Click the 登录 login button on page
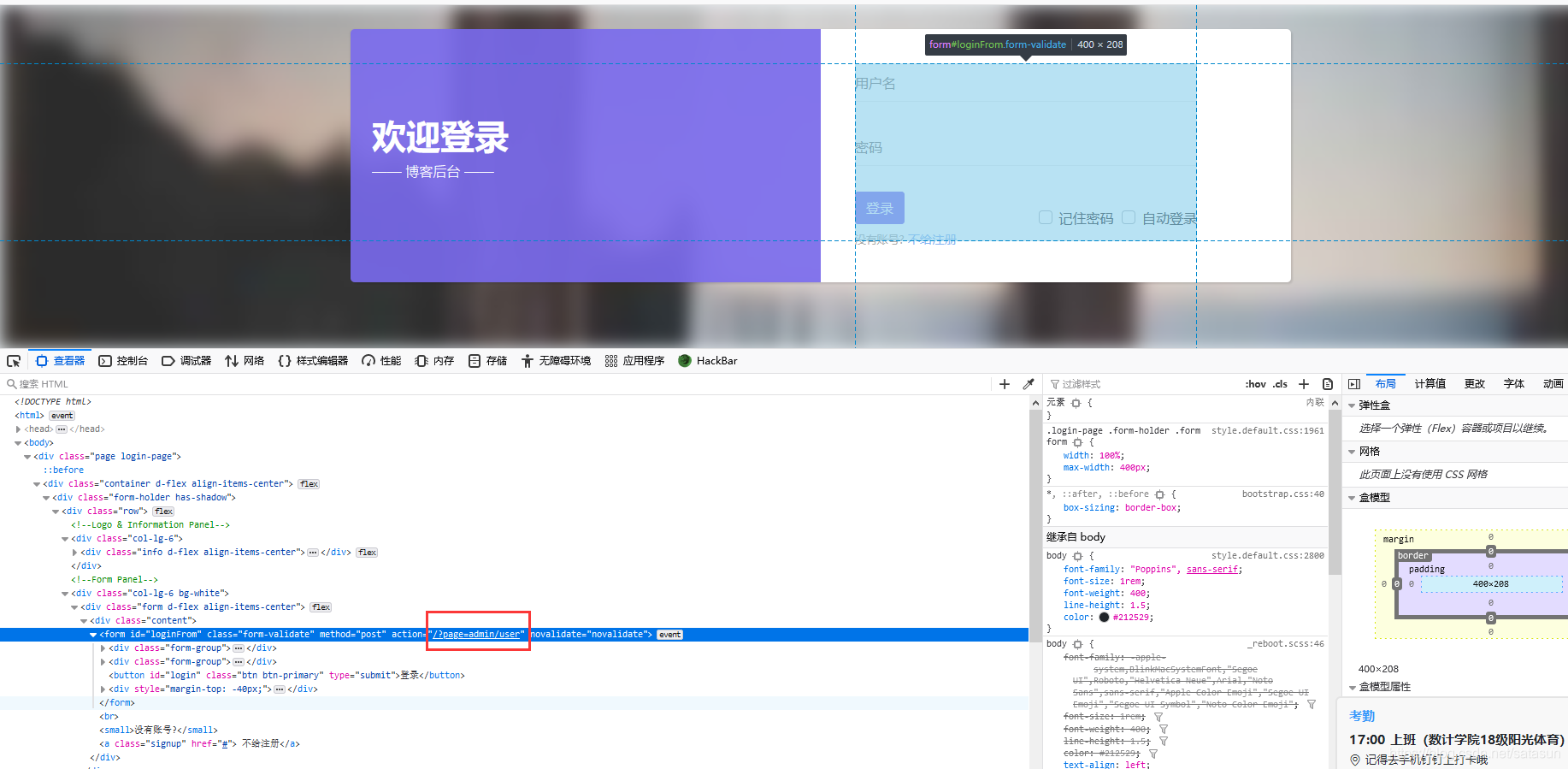The image size is (1568, 769). [880, 208]
